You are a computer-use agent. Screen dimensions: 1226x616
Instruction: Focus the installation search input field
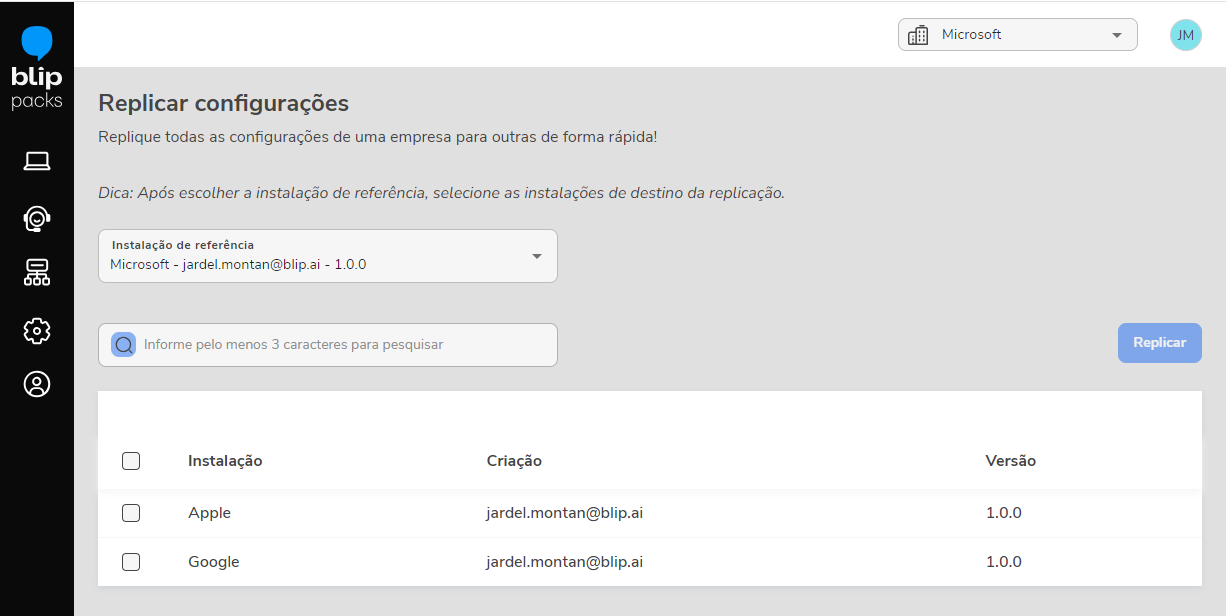328,345
